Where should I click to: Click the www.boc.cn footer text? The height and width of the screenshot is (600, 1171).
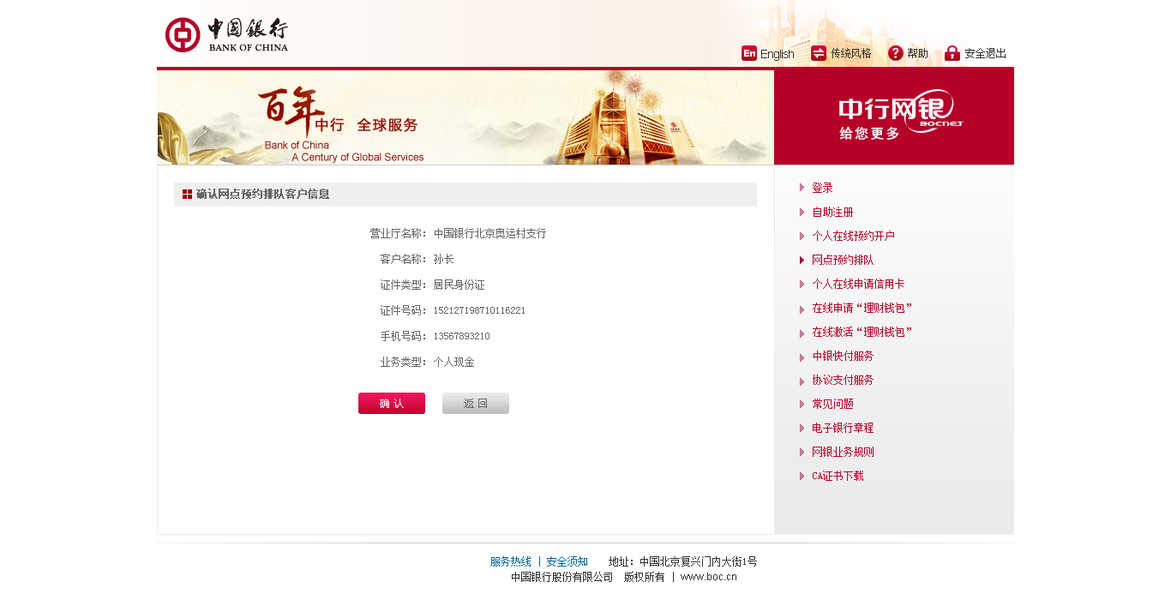[709, 577]
